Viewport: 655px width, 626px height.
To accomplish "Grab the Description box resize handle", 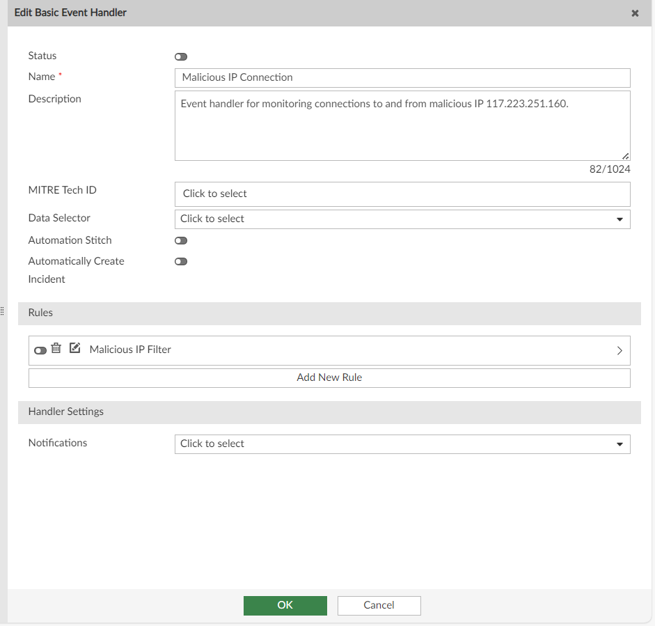I will [625, 156].
